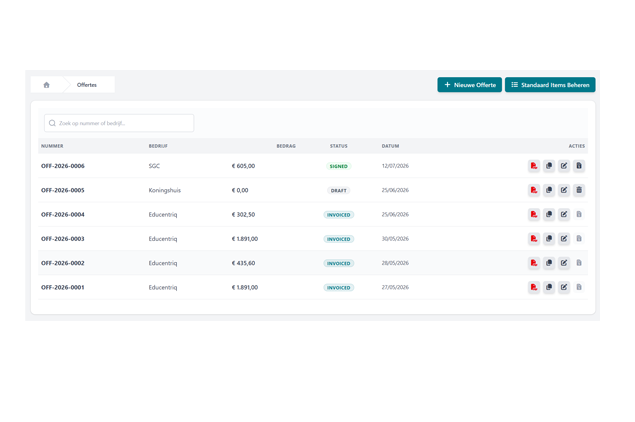Image resolution: width=635 pixels, height=422 pixels.
Task: Click the date 30/05/2026
Action: pos(395,239)
